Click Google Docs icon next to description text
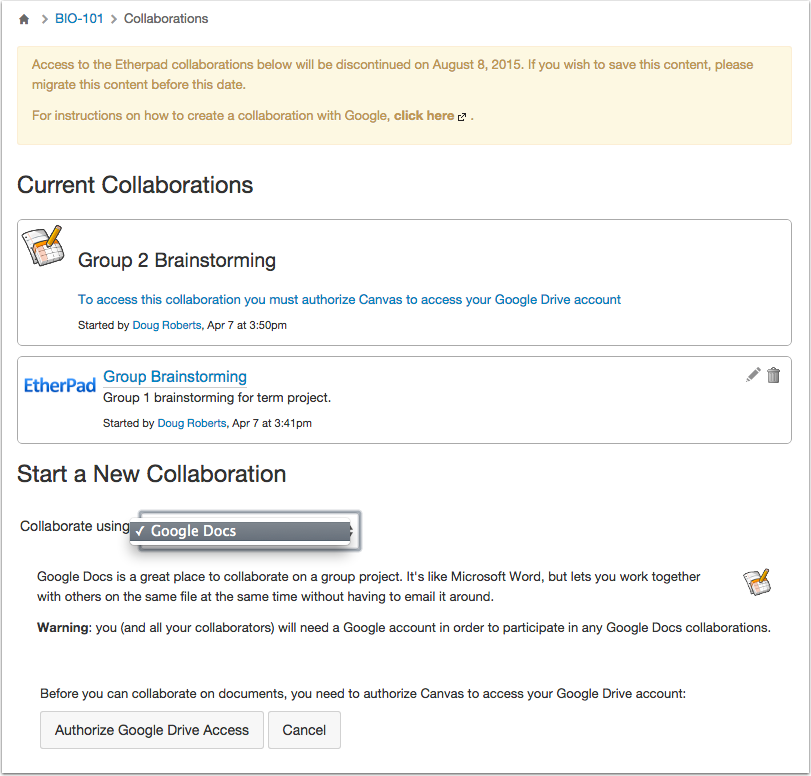Screen dimensions: 811x776 [756, 582]
